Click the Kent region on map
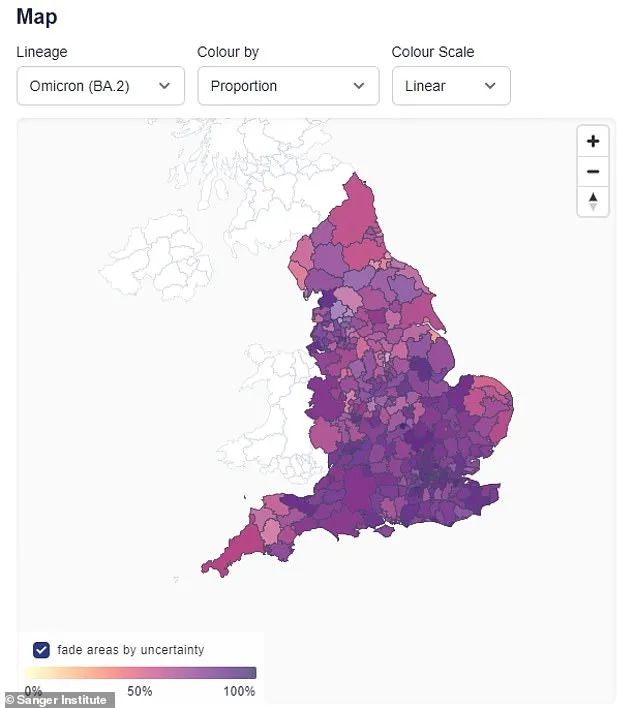 (x=477, y=497)
